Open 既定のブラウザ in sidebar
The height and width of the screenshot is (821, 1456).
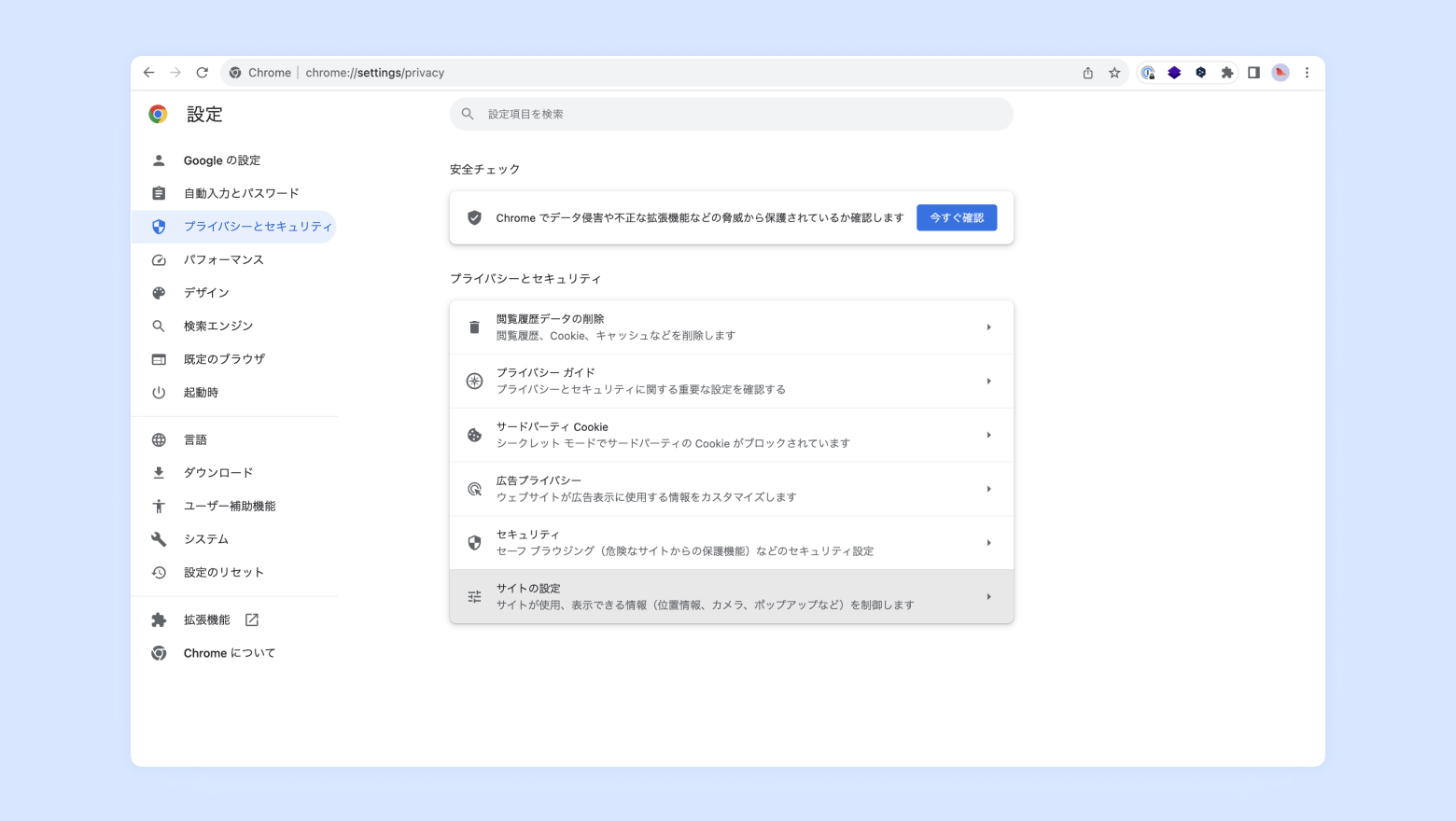(233, 359)
